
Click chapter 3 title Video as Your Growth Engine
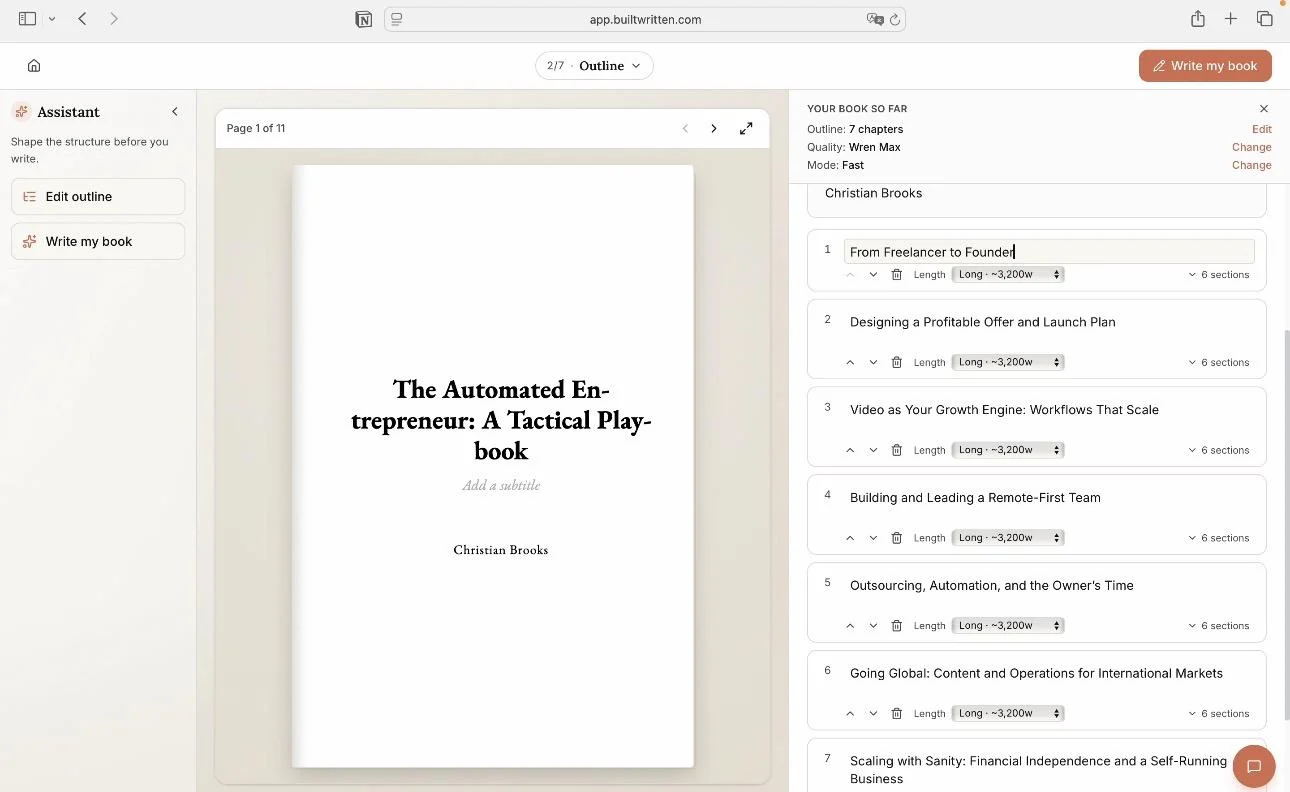[1004, 410]
